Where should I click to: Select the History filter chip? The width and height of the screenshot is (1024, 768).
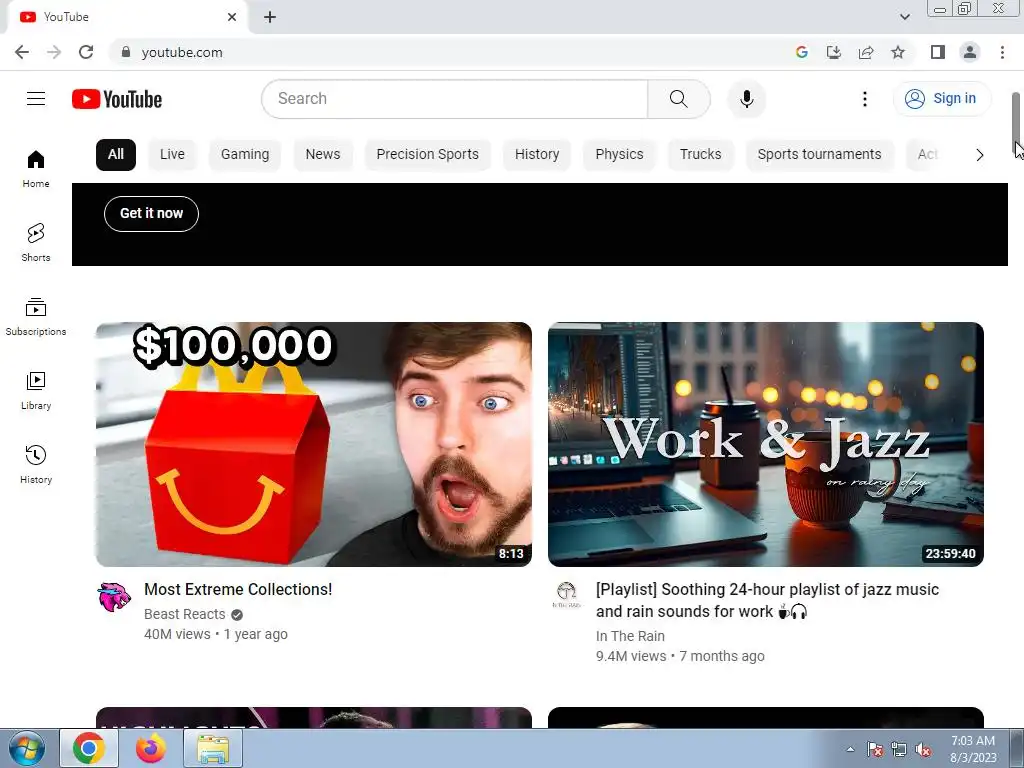click(537, 155)
